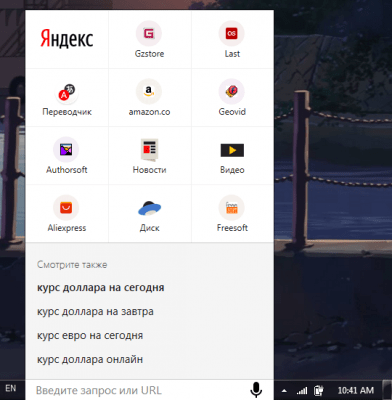Open the Yandex logo tile
392x400 pixels.
point(67,39)
